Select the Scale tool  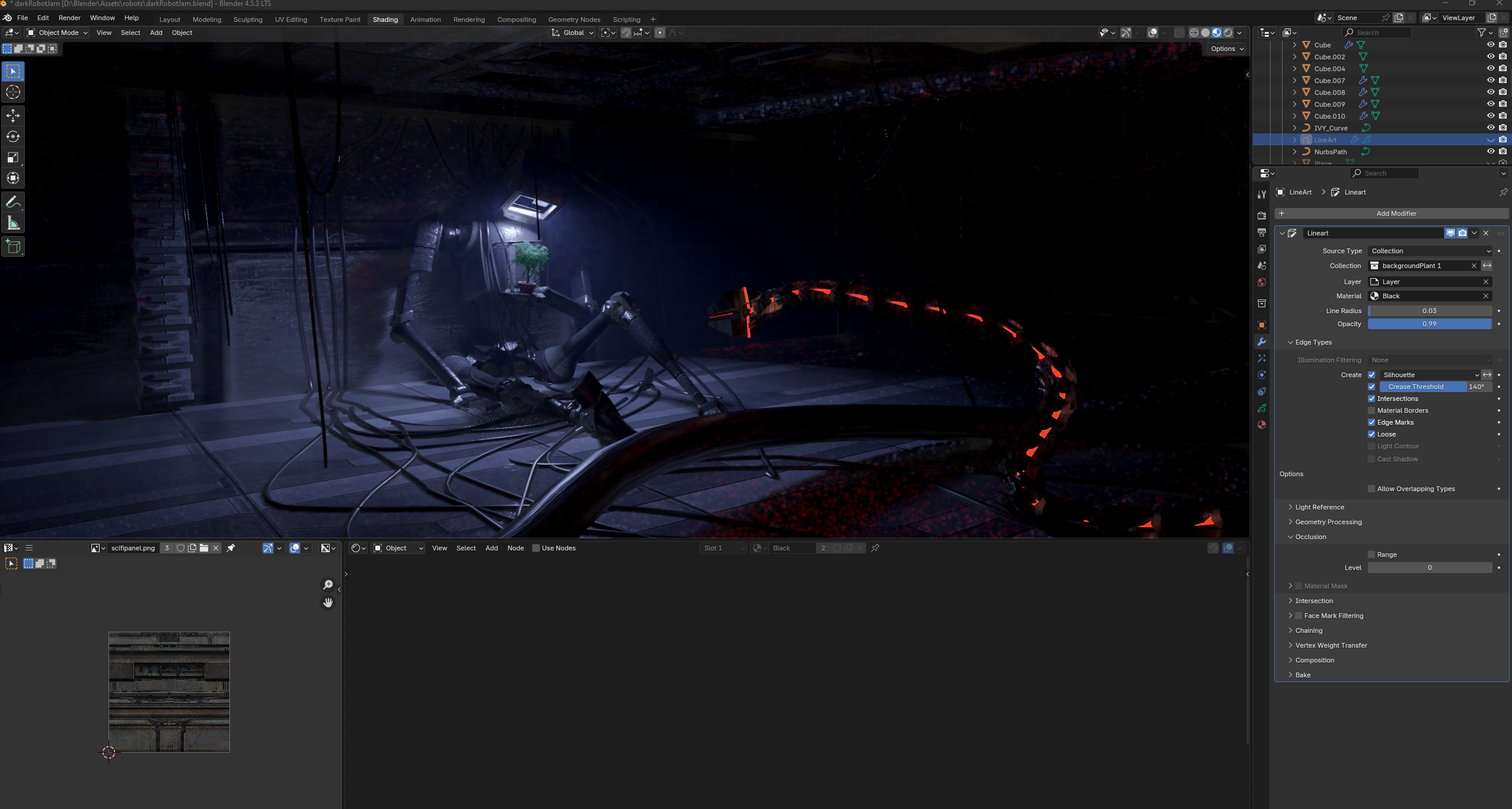pyautogui.click(x=13, y=157)
